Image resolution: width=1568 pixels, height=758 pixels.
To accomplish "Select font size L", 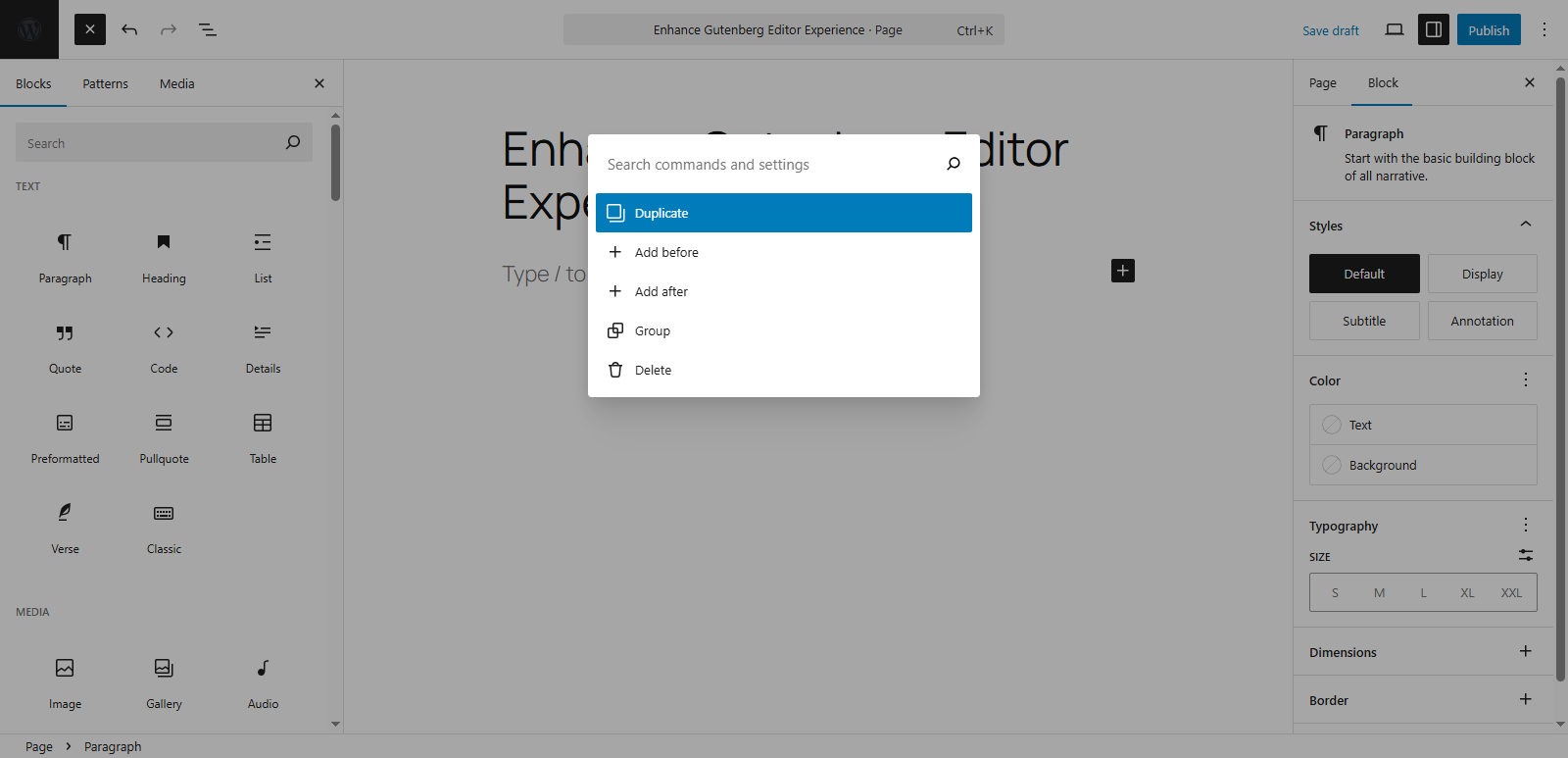I will tap(1423, 592).
